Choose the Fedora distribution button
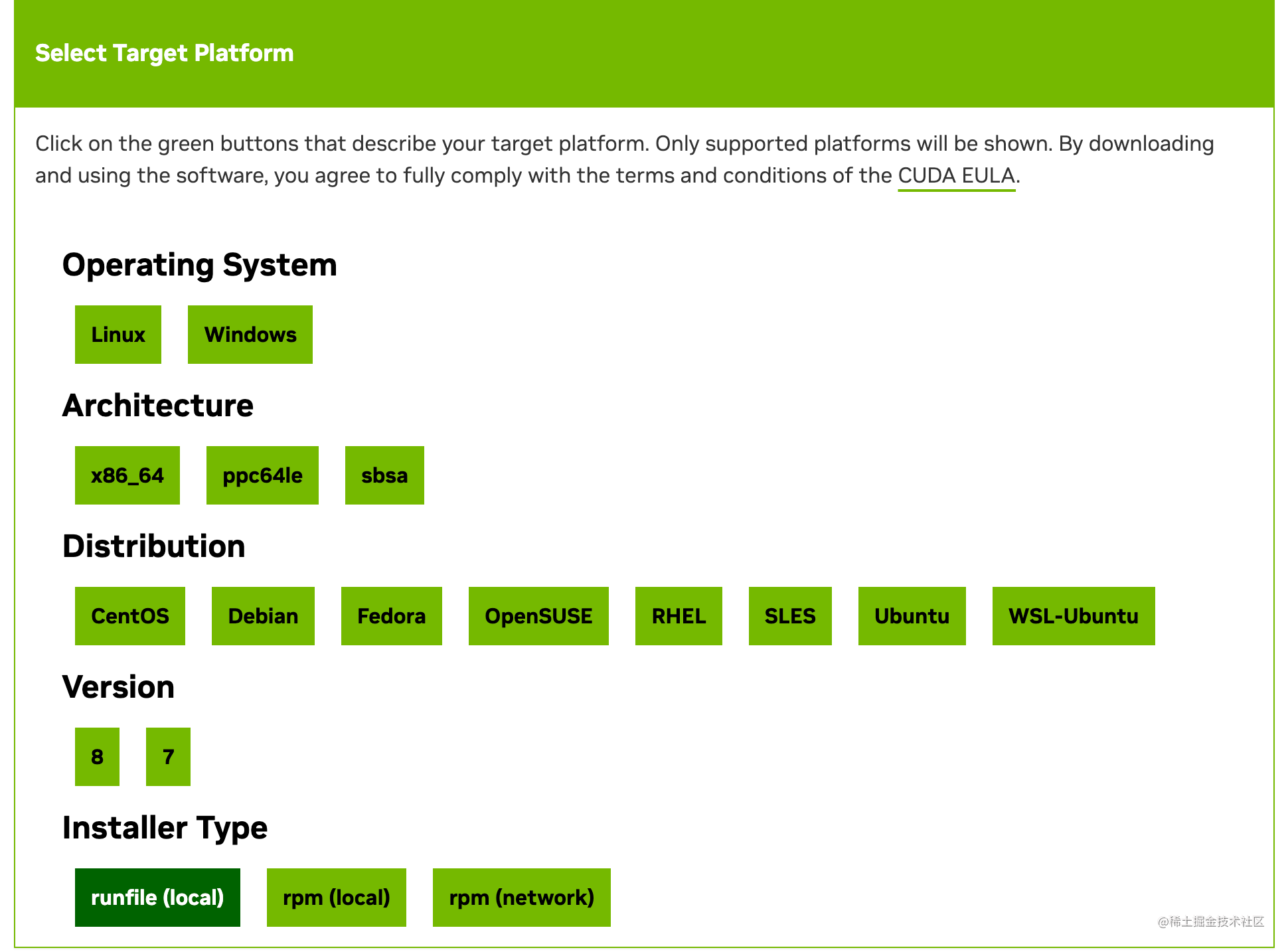This screenshot has height=952, width=1288. click(391, 616)
